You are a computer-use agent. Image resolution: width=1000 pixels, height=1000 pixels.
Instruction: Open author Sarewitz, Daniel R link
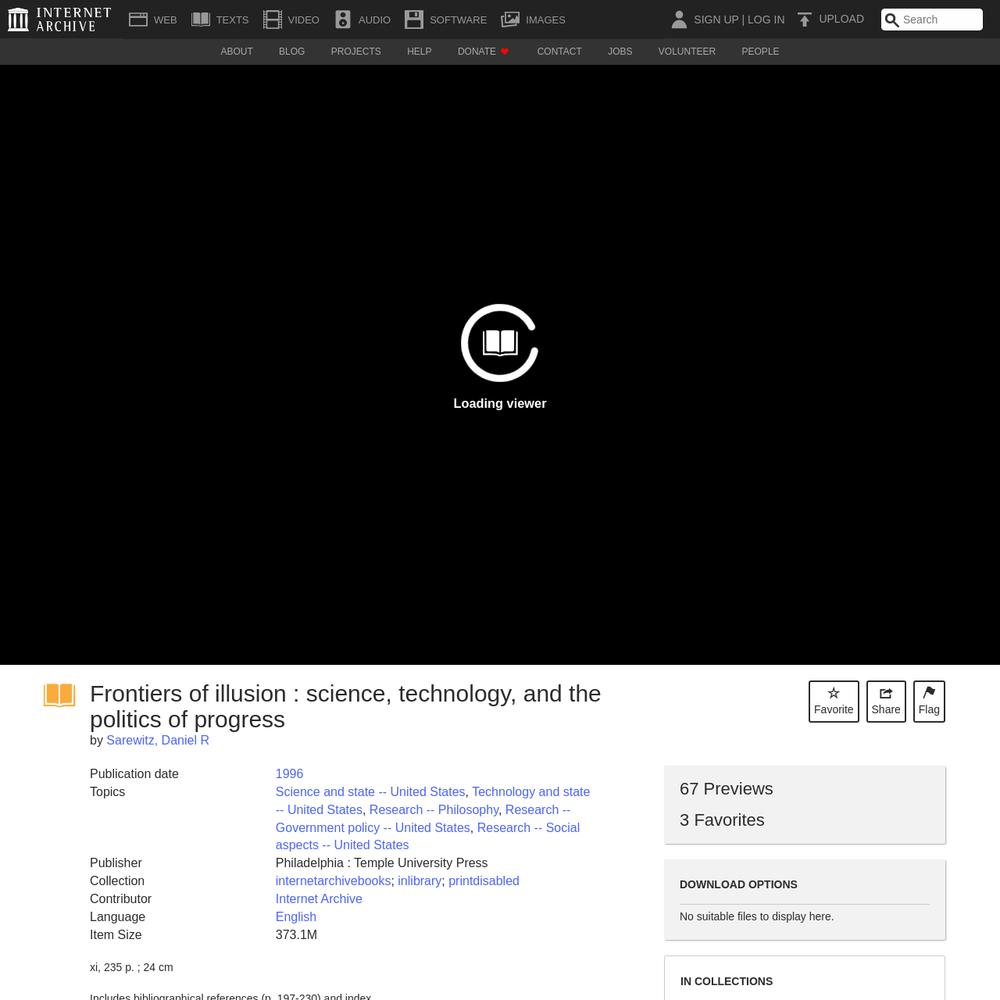tap(158, 740)
